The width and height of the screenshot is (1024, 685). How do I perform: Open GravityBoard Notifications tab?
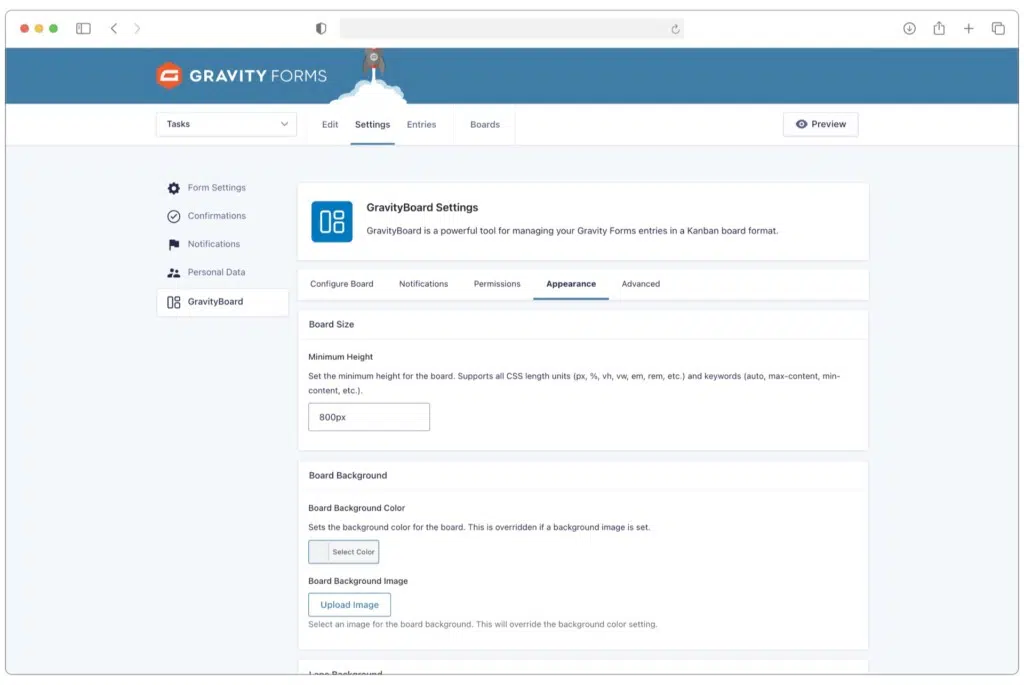(423, 284)
